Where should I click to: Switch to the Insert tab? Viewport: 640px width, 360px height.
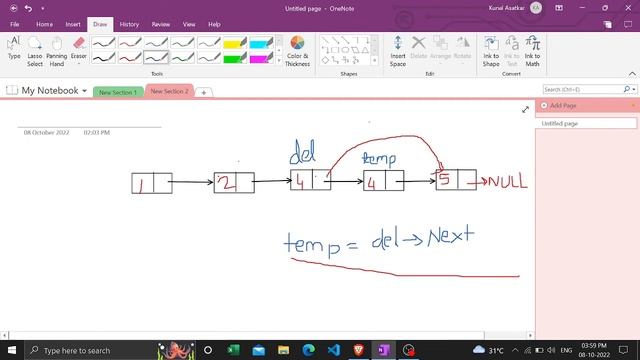(x=73, y=24)
